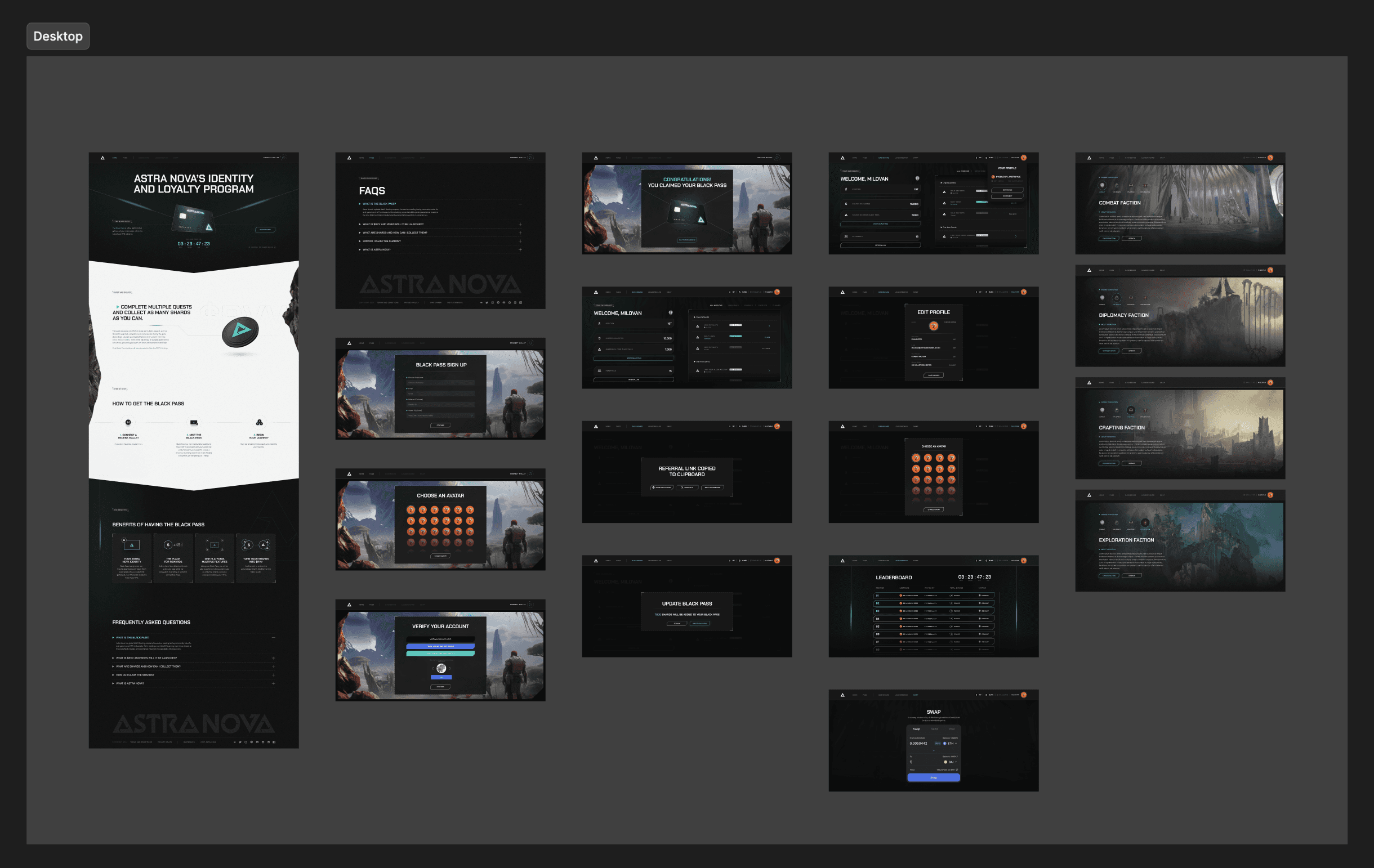The height and width of the screenshot is (868, 1374).
Task: Click Continue in Black Pass Sign Up form
Action: (x=440, y=425)
